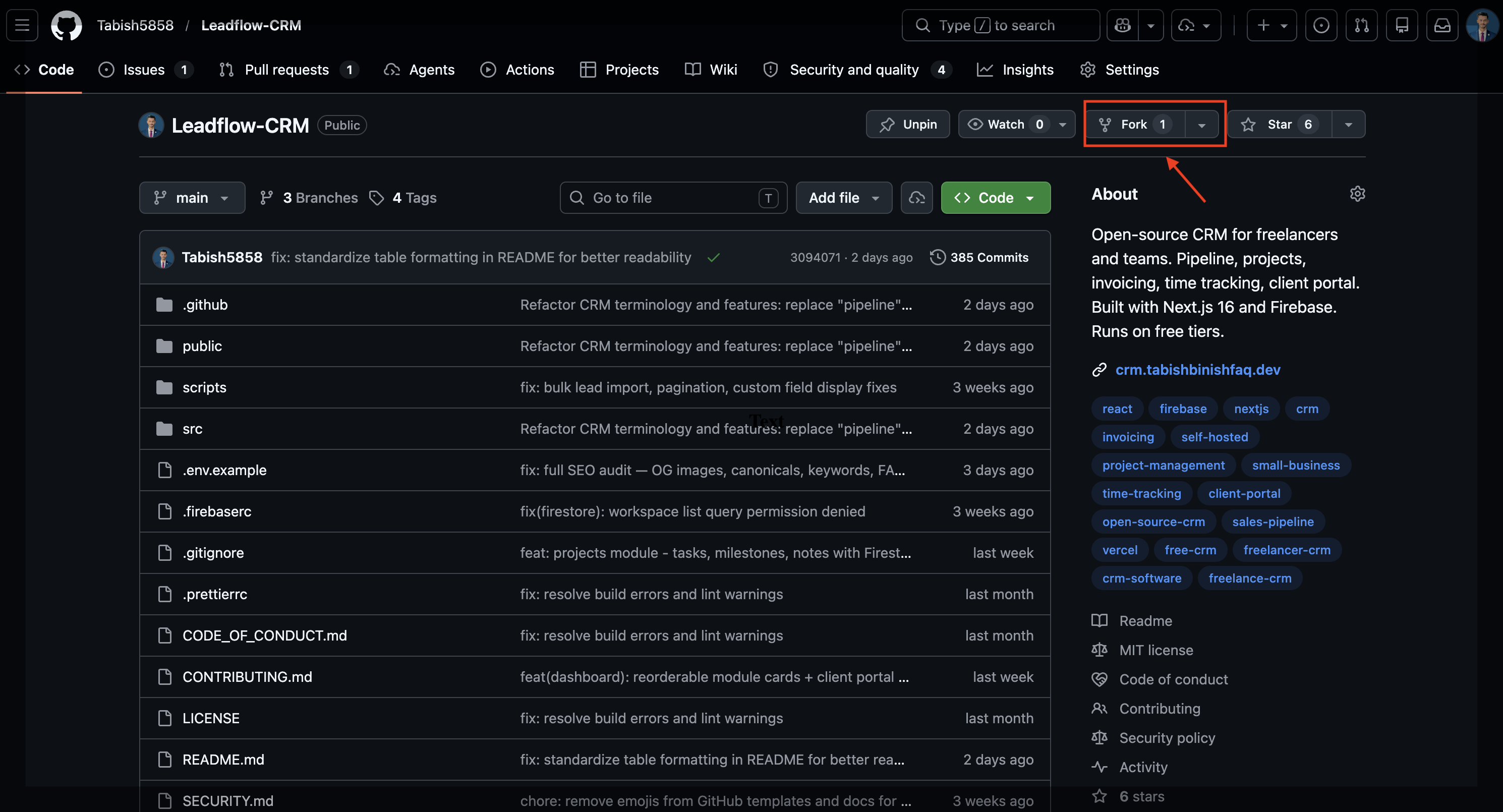Screen dimensions: 1503x812
Task: Open Security and quality tab
Action: coord(857,70)
